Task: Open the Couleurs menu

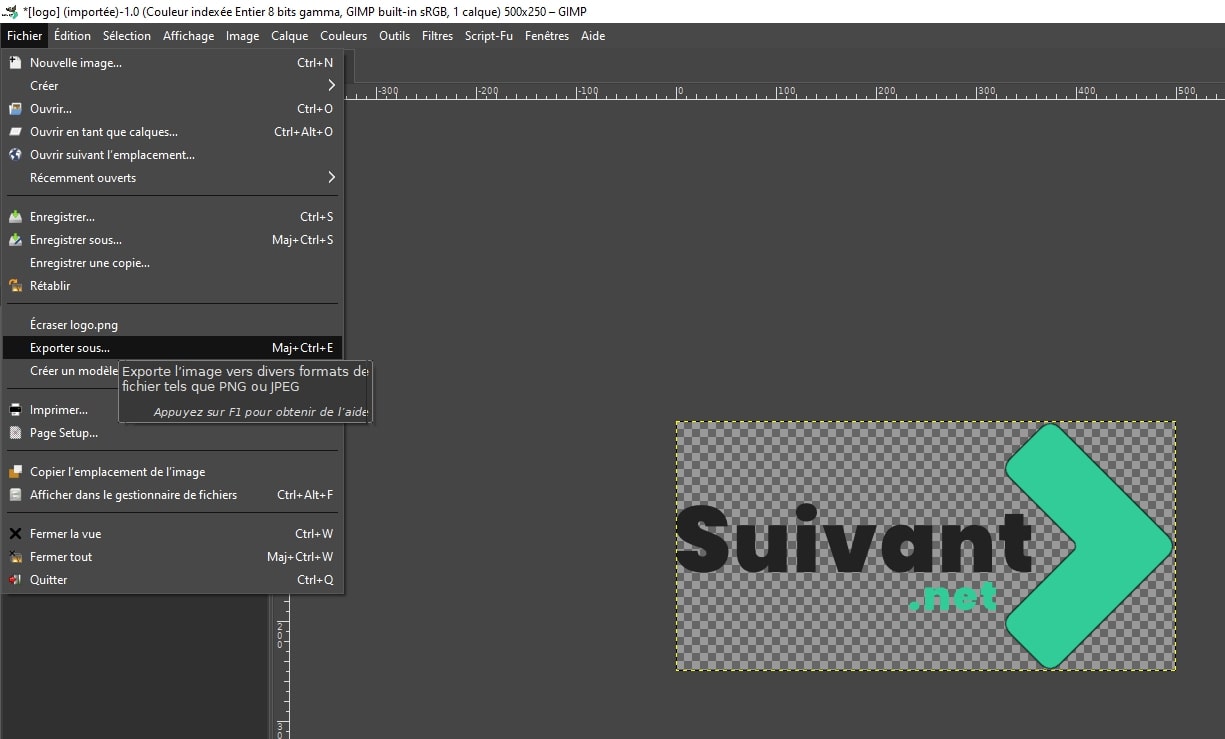Action: 343,36
